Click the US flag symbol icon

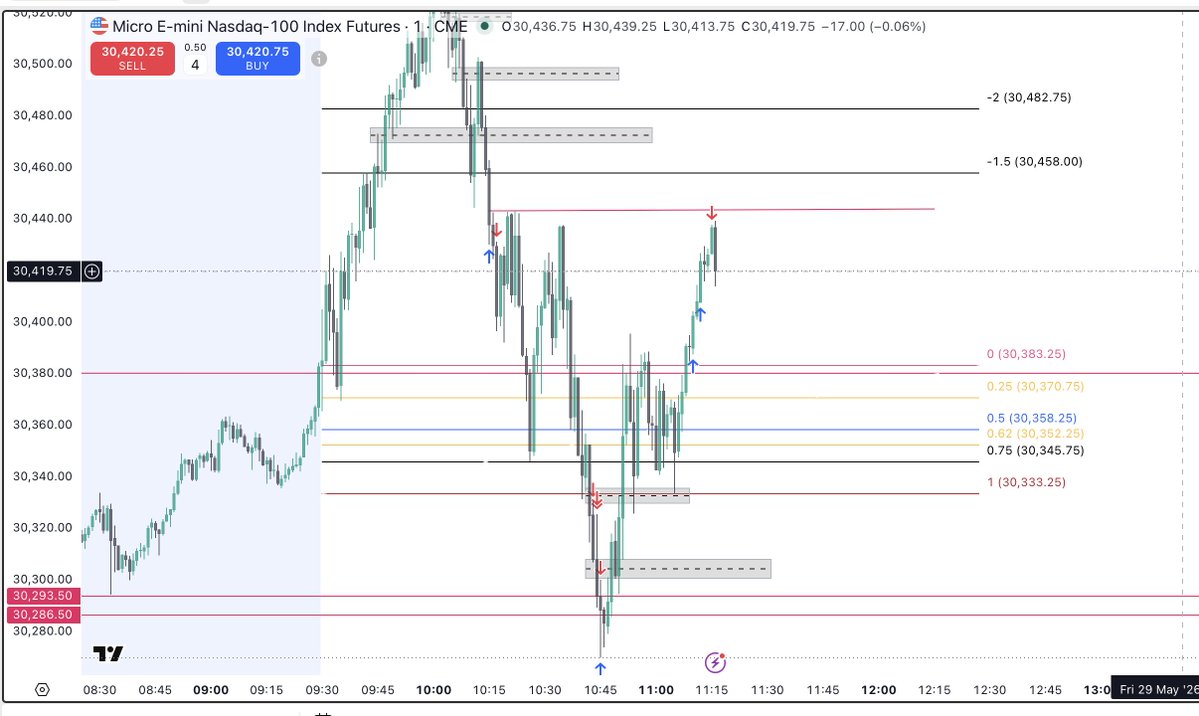(x=99, y=26)
